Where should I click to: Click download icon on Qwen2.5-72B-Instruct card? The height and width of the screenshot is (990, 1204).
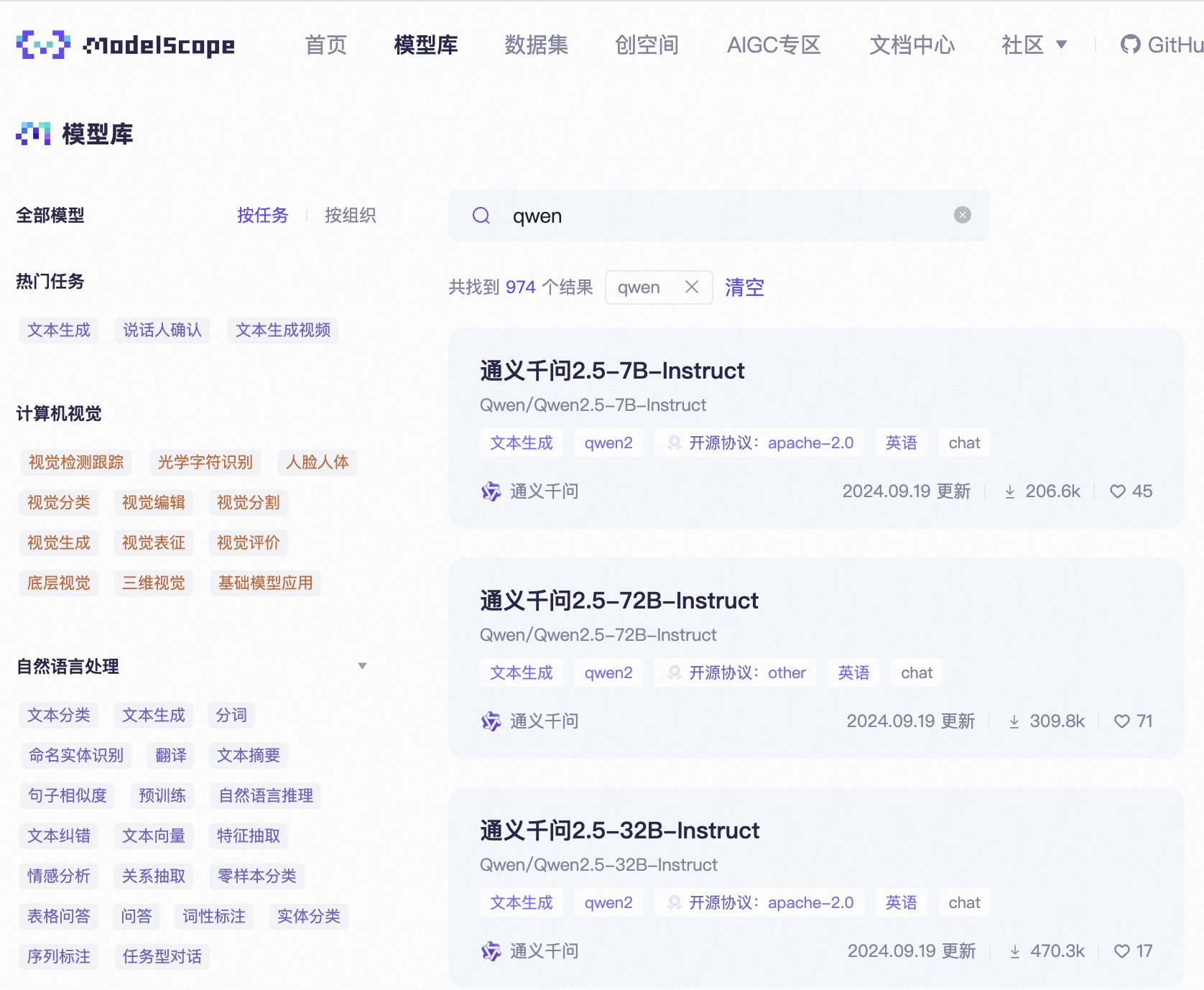[x=1014, y=721]
